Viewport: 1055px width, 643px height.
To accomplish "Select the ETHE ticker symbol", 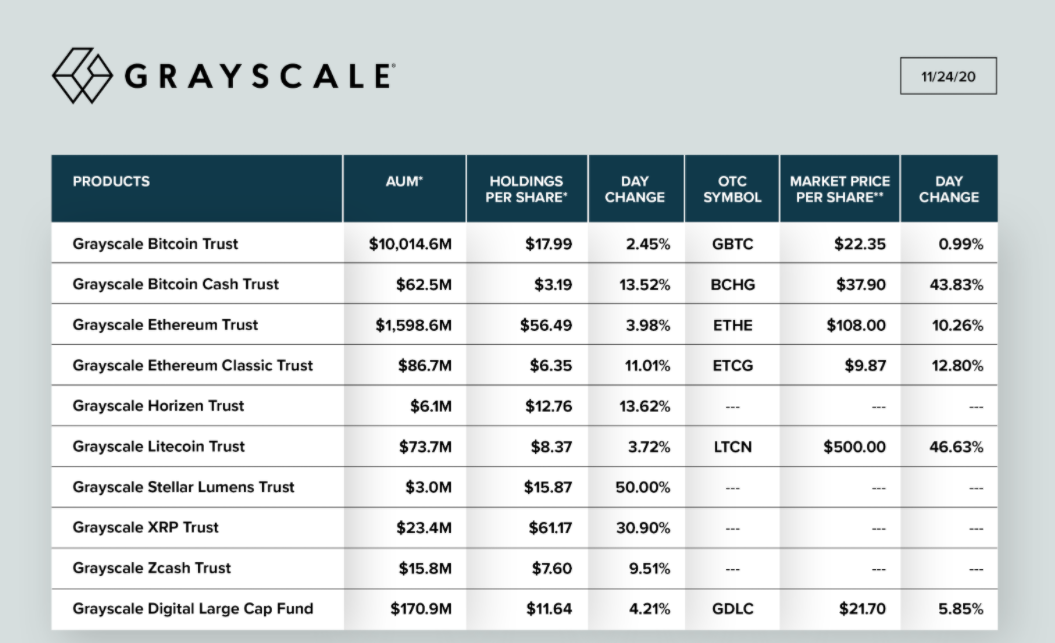I will tap(732, 325).
